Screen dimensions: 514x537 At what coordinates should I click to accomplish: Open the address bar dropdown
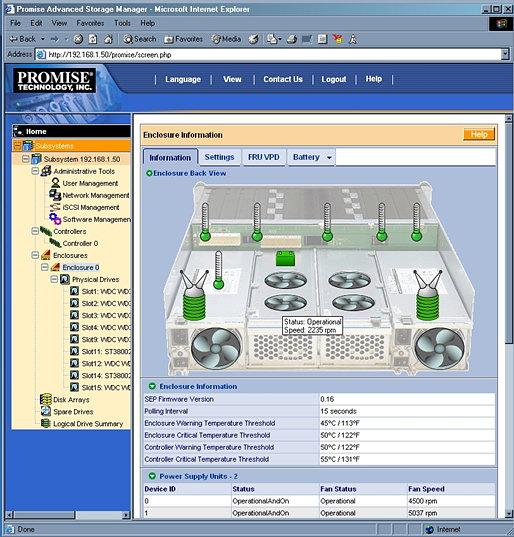click(x=505, y=54)
